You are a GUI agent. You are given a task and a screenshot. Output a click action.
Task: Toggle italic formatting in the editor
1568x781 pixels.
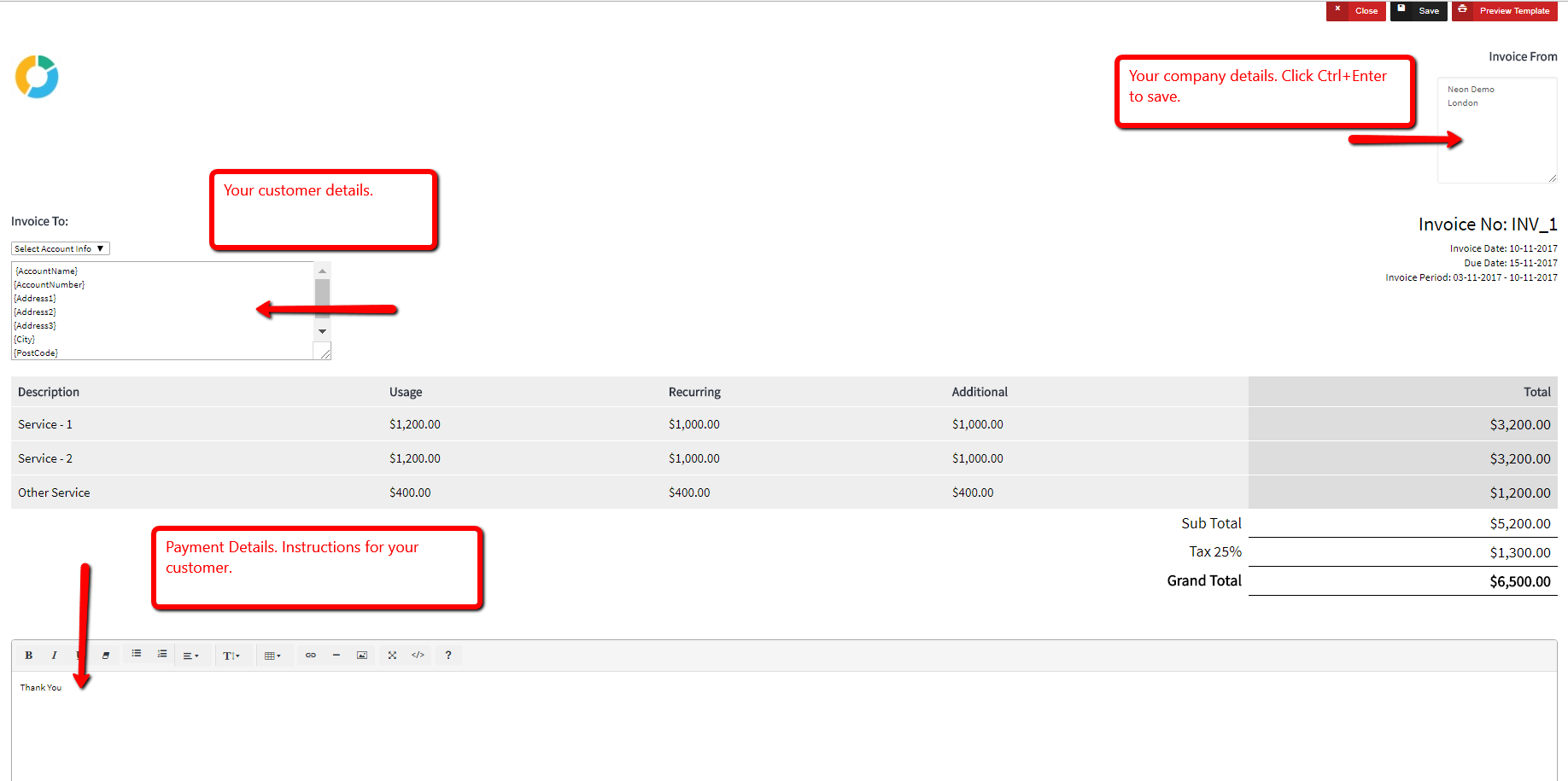[54, 656]
